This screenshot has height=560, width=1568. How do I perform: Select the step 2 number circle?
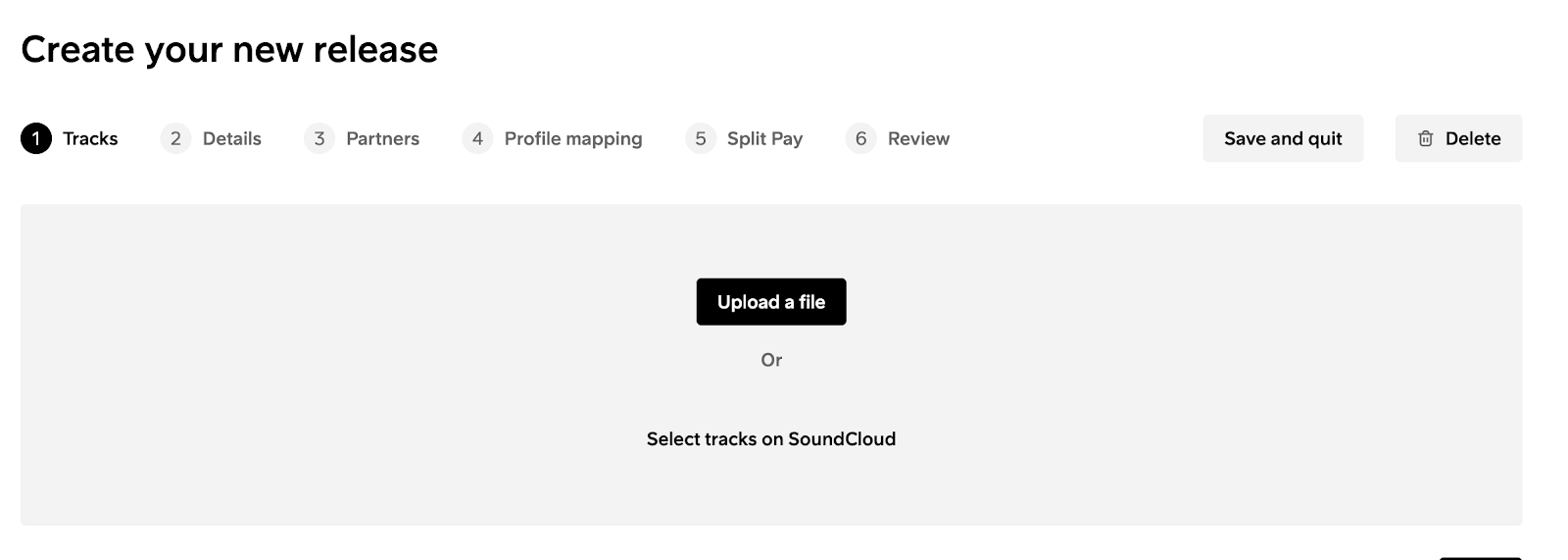click(175, 138)
